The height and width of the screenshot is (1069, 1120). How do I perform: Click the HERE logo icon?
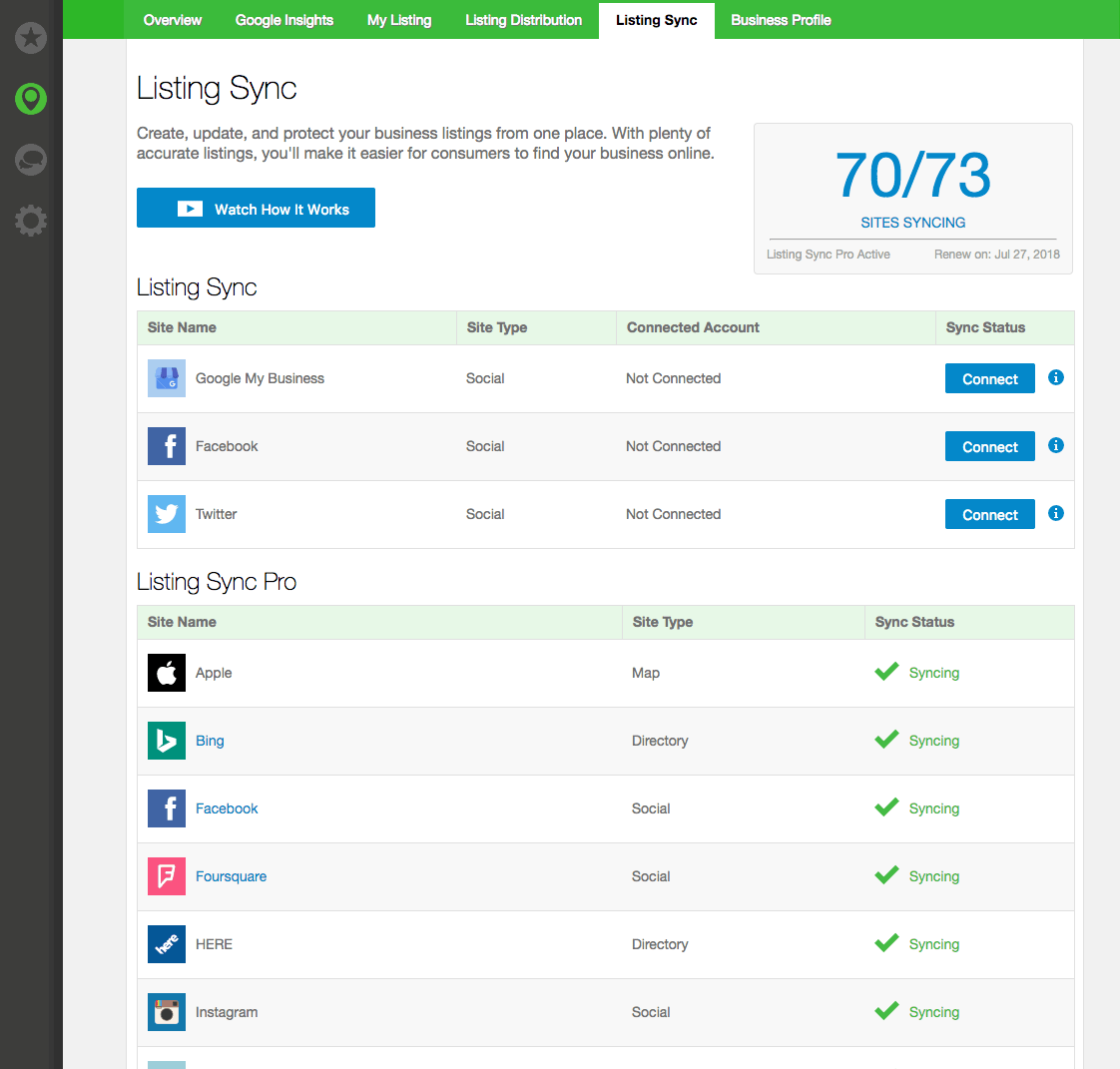point(167,944)
